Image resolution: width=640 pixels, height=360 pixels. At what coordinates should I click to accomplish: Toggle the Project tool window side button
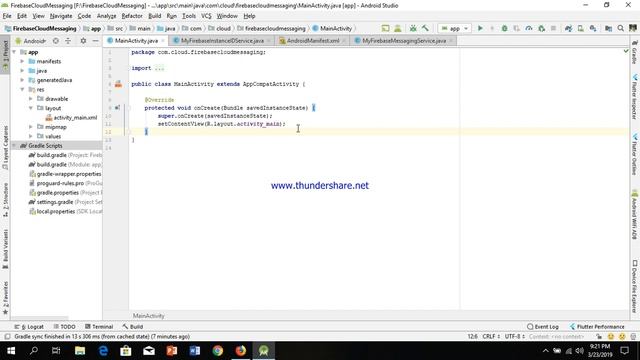[5, 56]
